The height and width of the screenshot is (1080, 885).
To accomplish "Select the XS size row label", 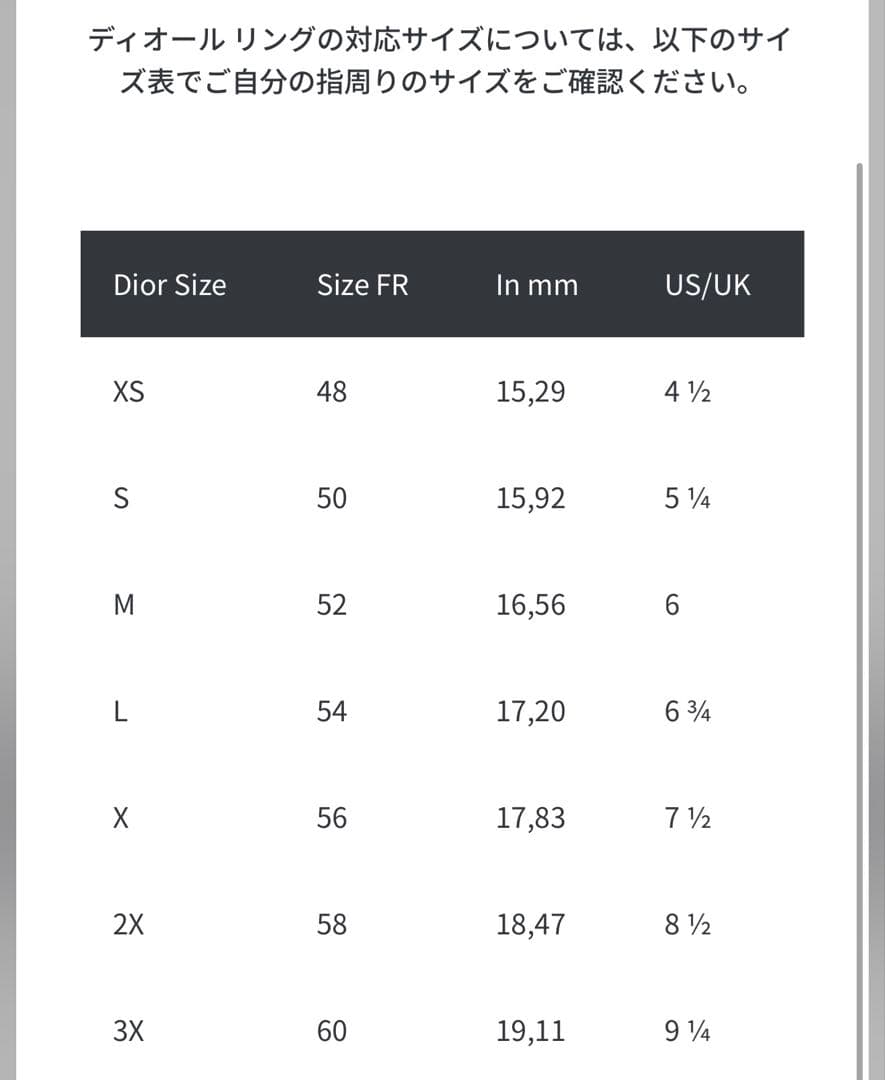I will (129, 392).
